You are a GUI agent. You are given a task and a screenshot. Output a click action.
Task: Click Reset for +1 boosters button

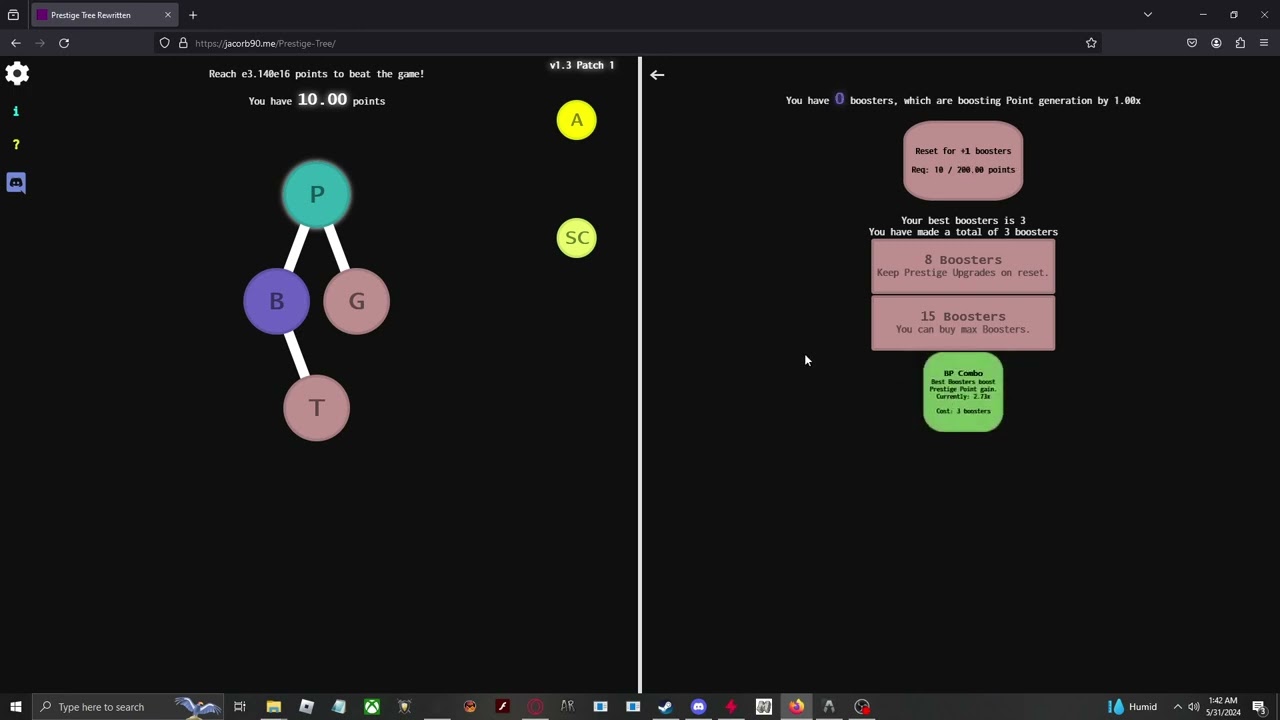click(963, 161)
